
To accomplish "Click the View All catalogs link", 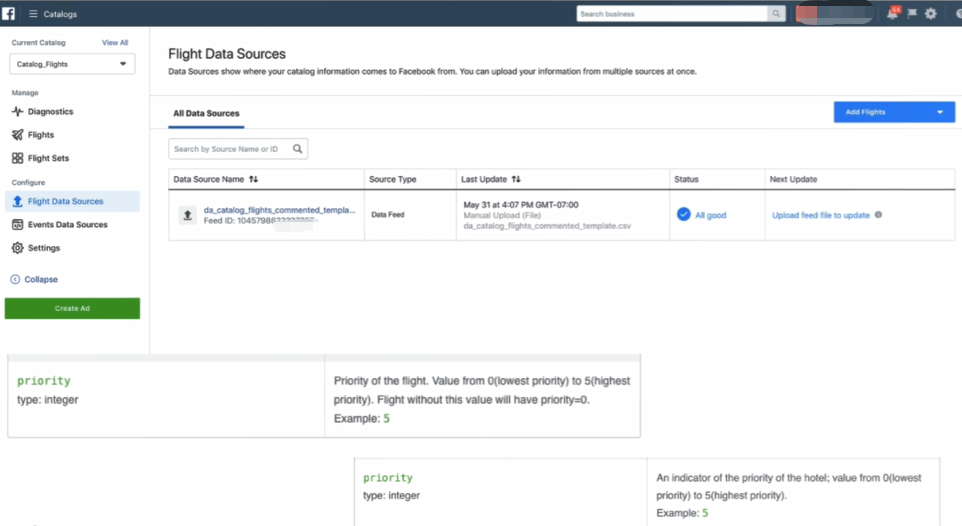I will (115, 42).
